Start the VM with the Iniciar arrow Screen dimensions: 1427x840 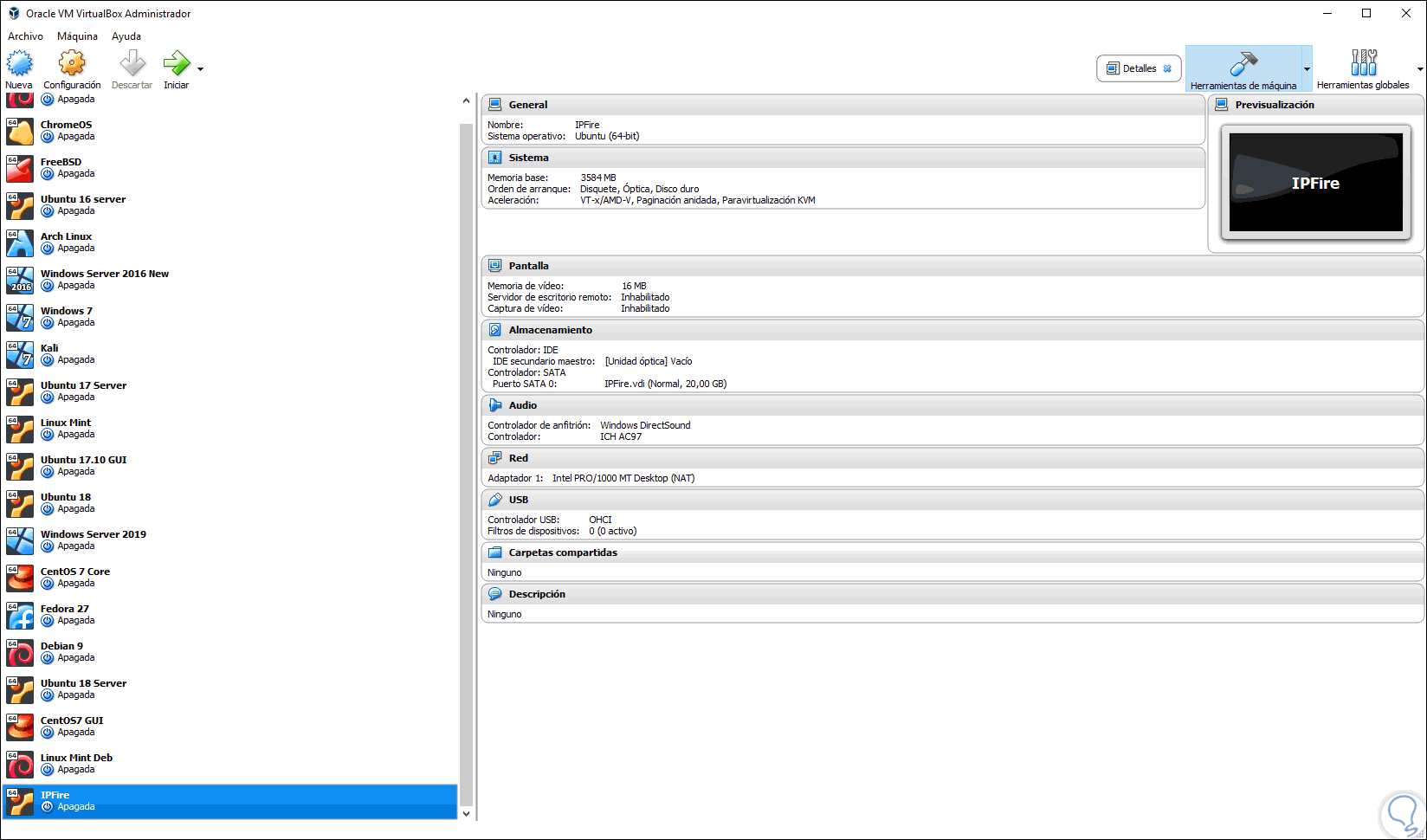177,63
